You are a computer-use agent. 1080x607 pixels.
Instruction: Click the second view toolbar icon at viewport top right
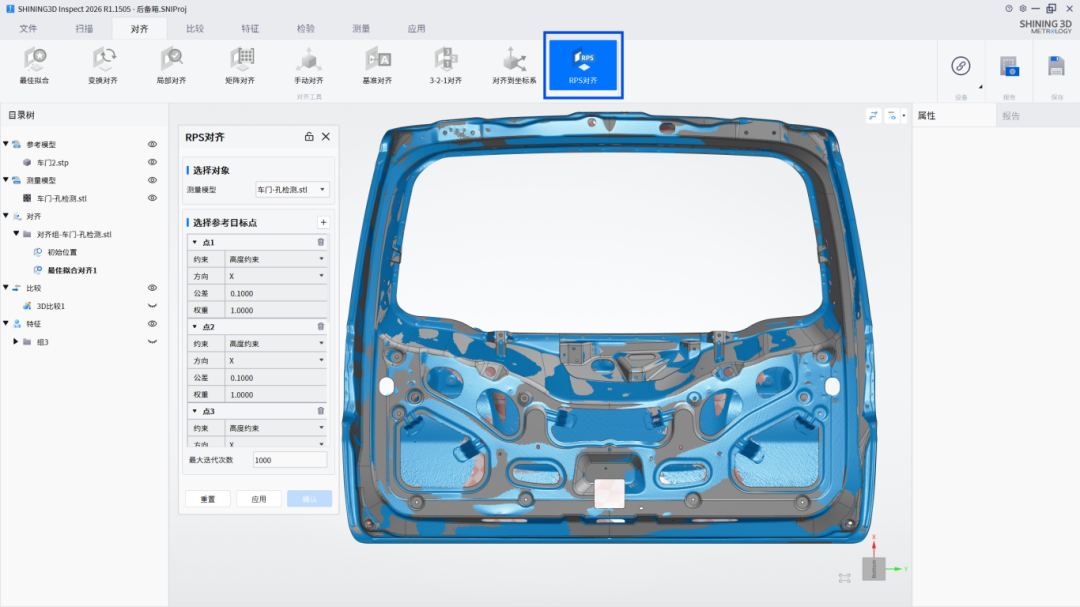892,116
